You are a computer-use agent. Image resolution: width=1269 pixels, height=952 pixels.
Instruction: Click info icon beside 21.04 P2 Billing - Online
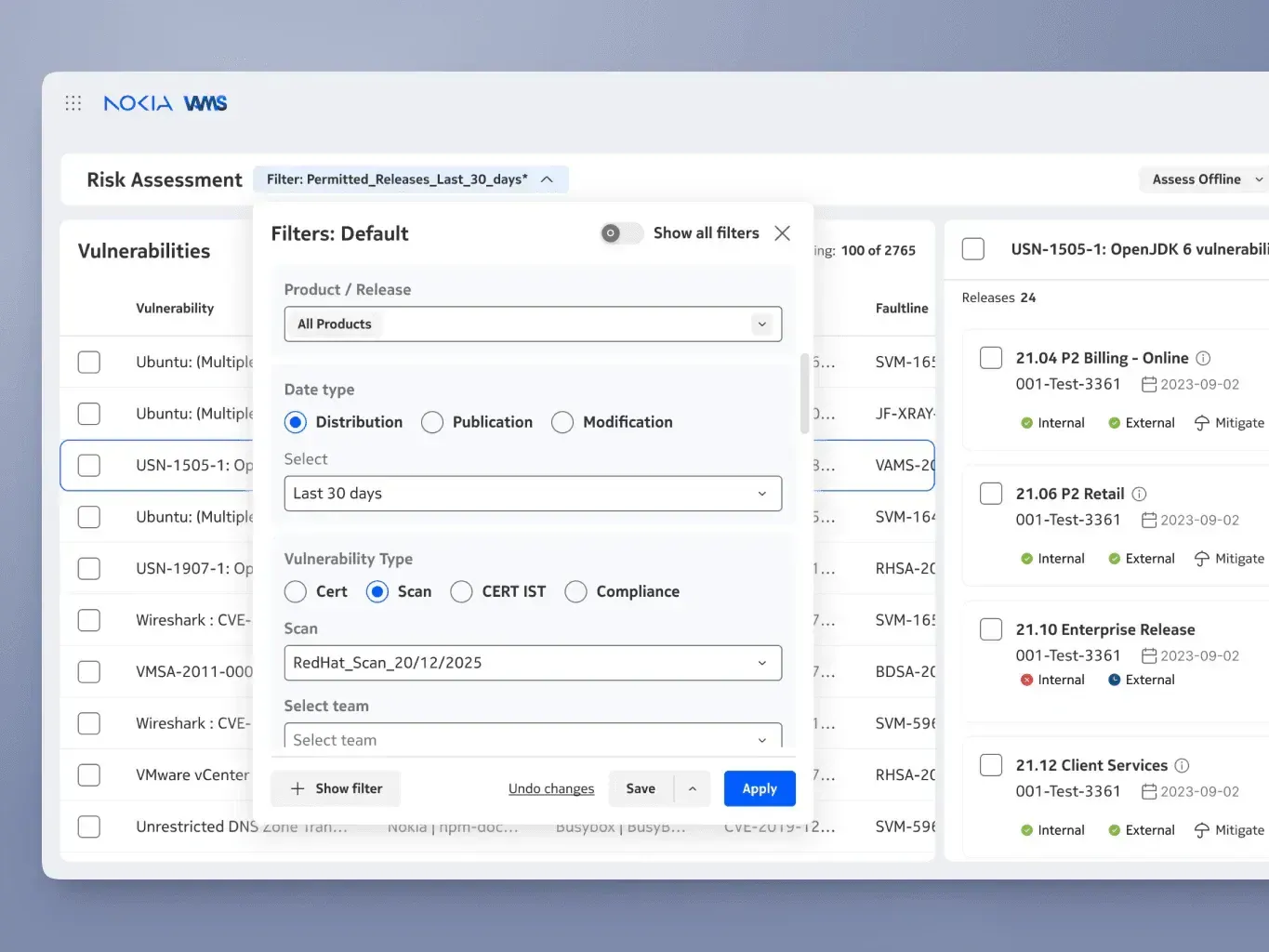point(1203,358)
